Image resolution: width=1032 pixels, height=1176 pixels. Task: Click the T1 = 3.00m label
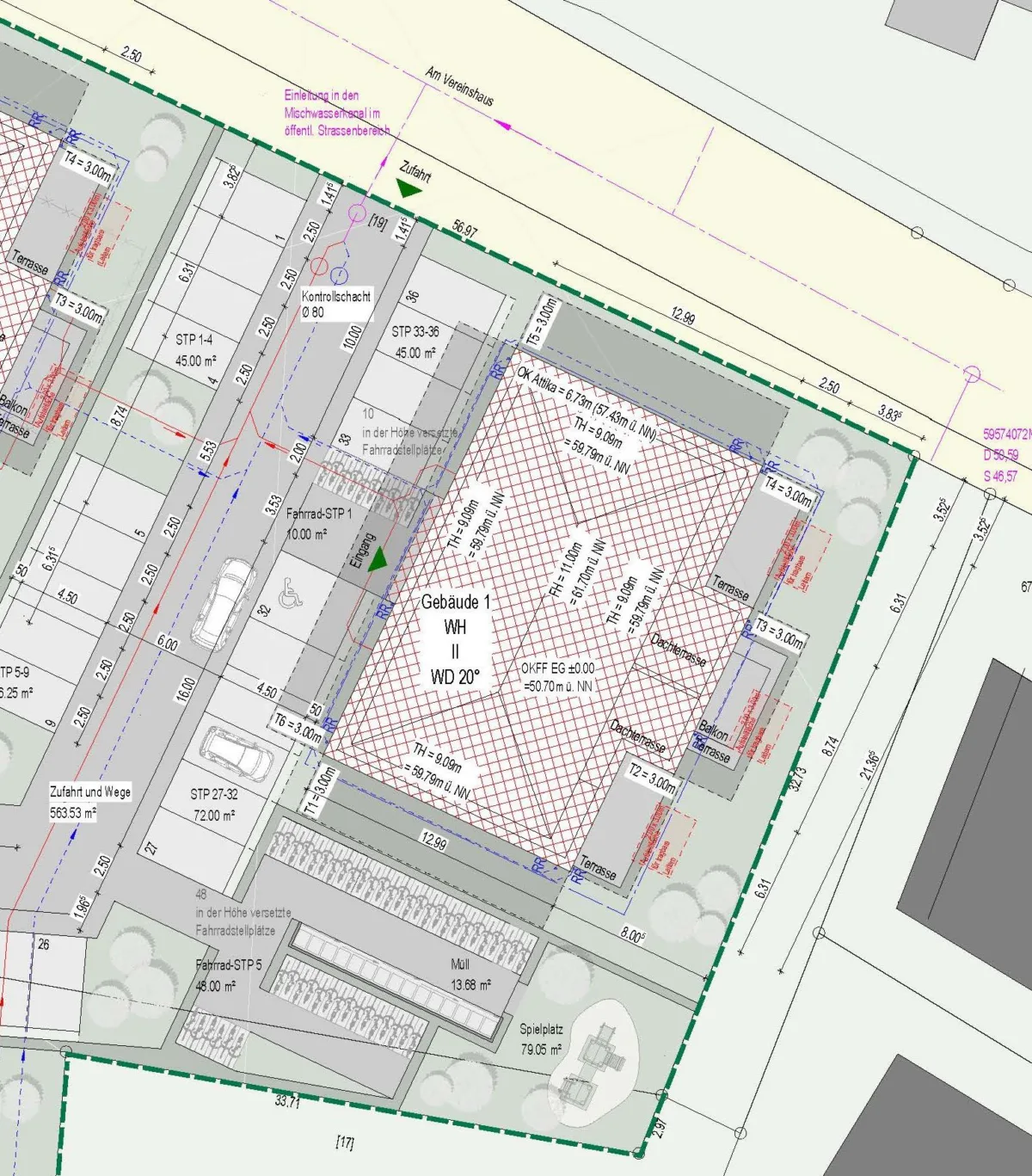(319, 792)
